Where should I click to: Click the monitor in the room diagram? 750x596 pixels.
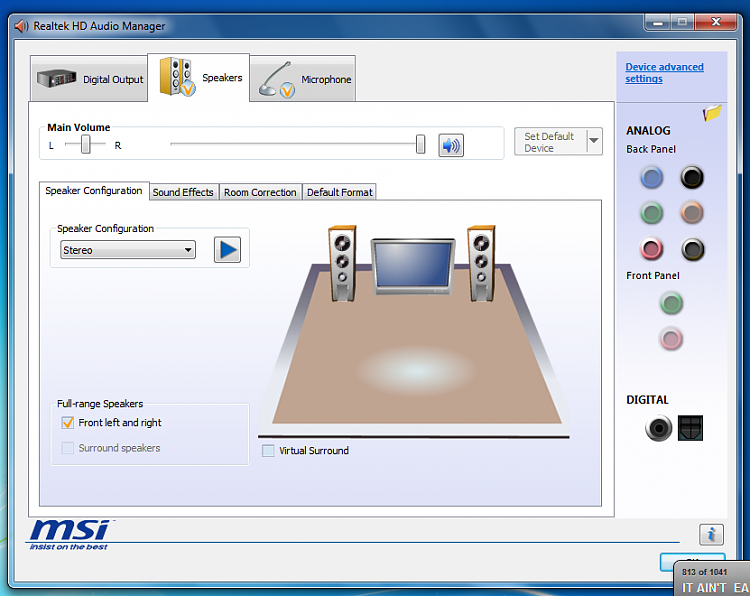[413, 266]
